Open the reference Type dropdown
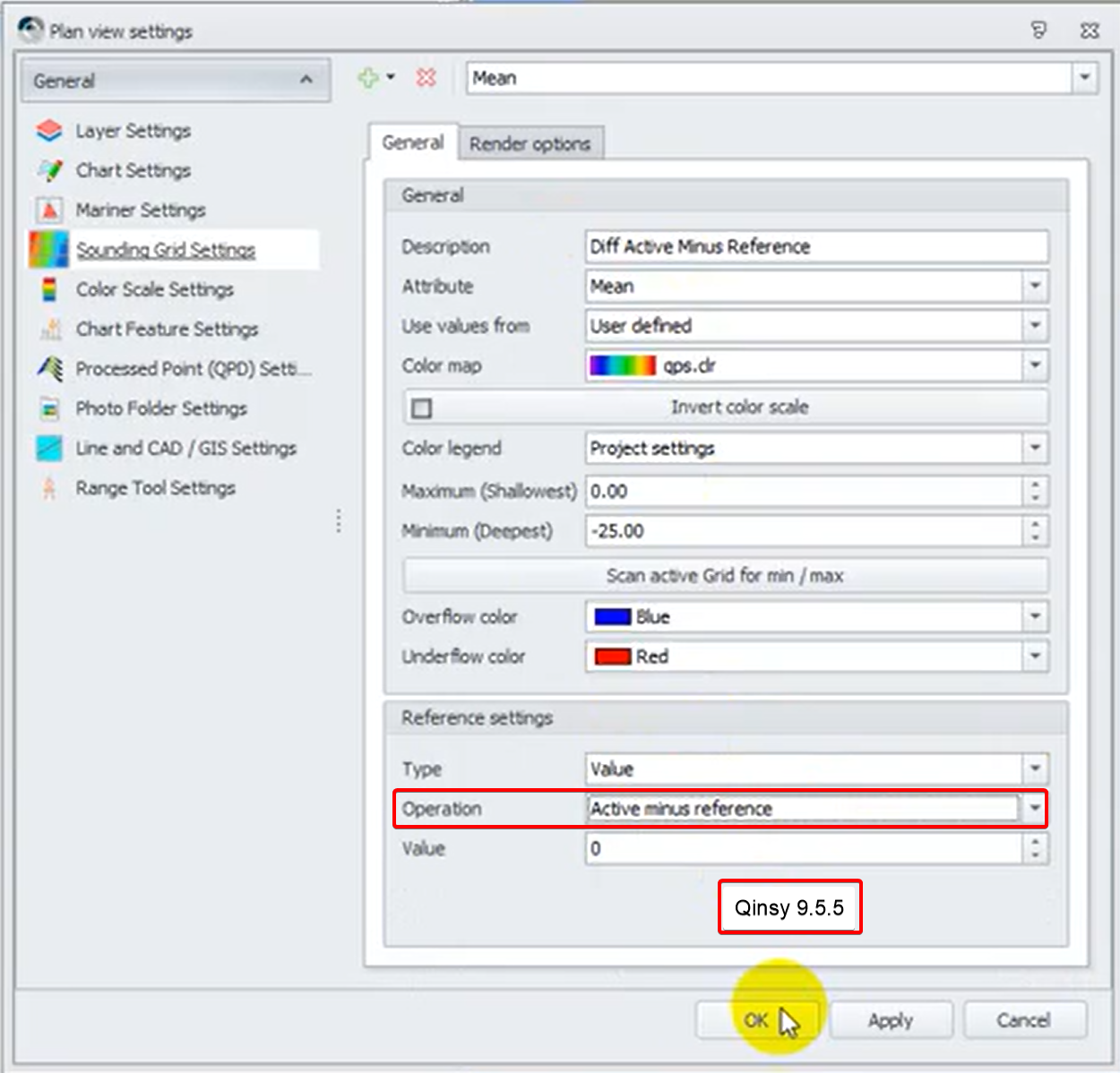This screenshot has width=1120, height=1073. (x=1035, y=768)
